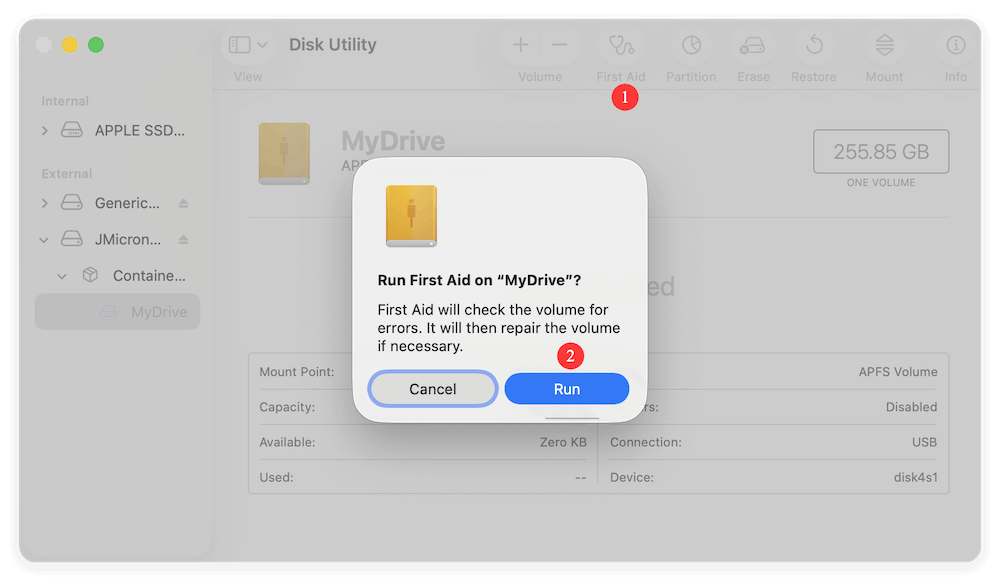Click the 255.85 GB capacity display
The height and width of the screenshot is (581, 1000).
pyautogui.click(x=880, y=151)
